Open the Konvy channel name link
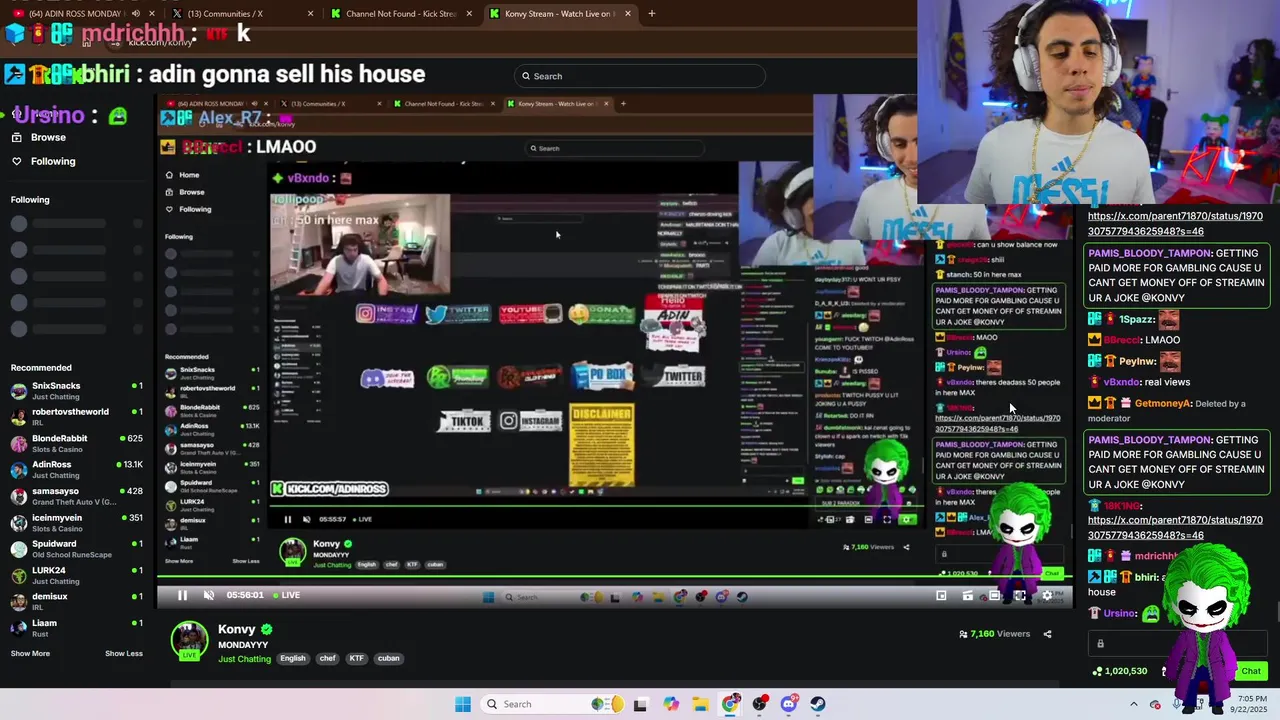 coord(237,629)
